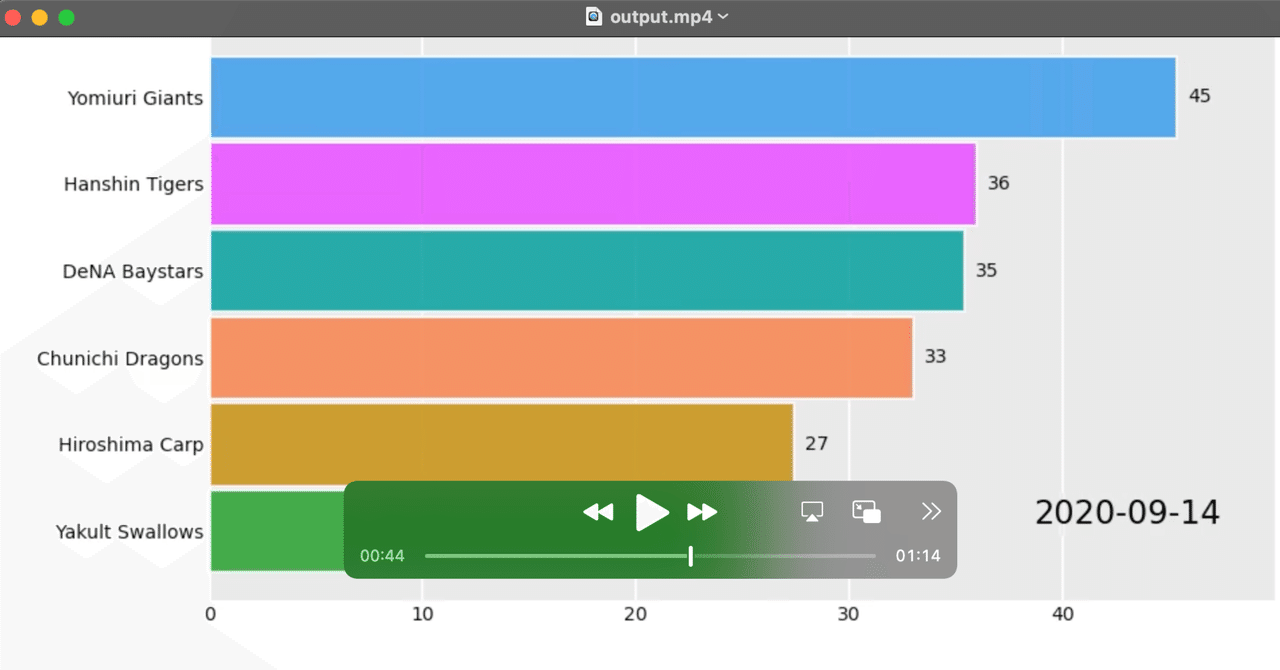Click the rewind icon
The height and width of the screenshot is (670, 1280).
598,511
